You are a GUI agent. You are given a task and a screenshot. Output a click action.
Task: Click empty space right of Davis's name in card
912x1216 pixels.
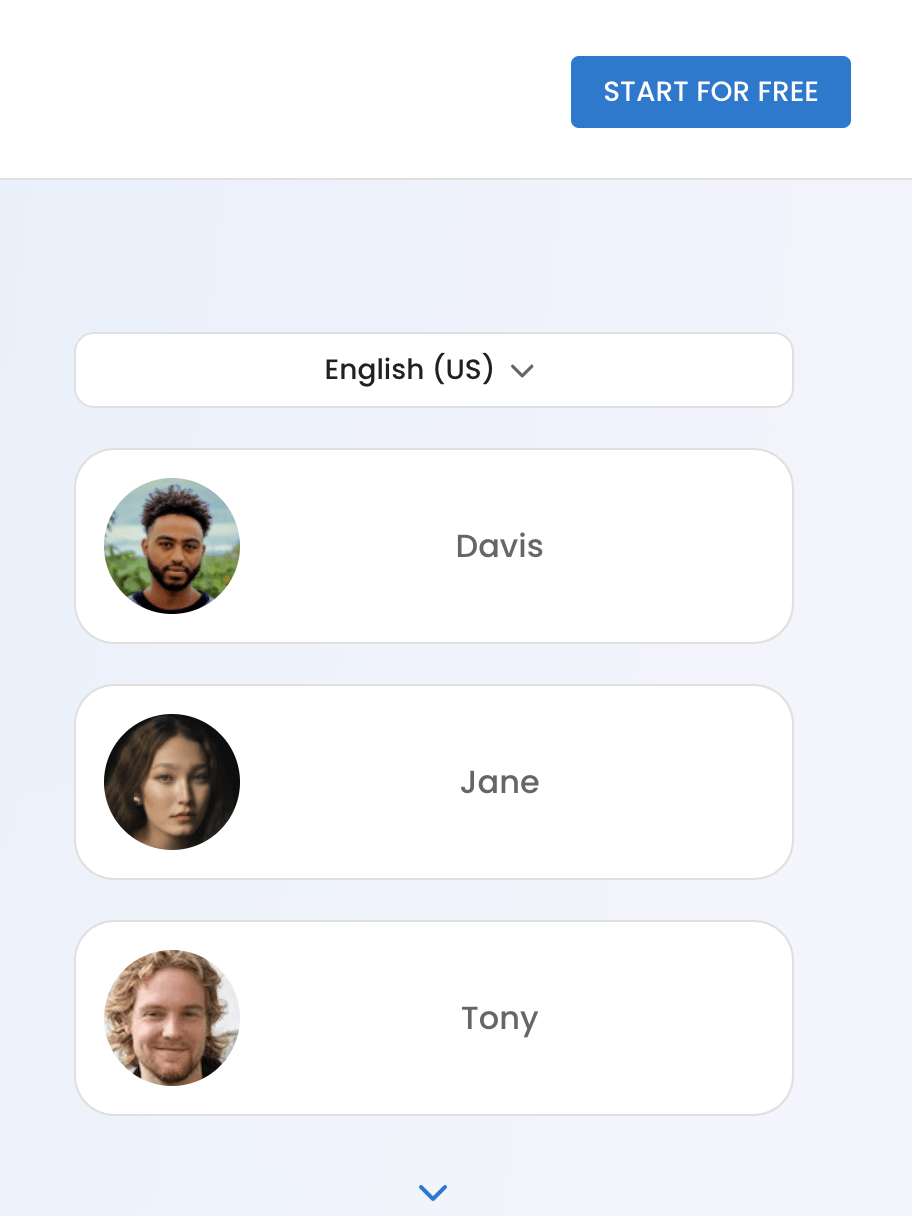tap(670, 546)
